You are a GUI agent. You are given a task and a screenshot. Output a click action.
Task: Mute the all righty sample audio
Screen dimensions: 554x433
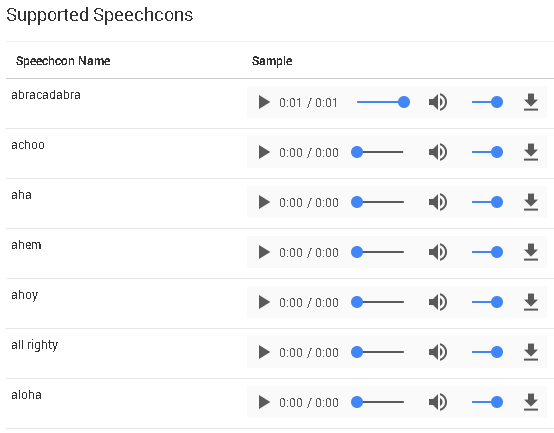coord(438,352)
